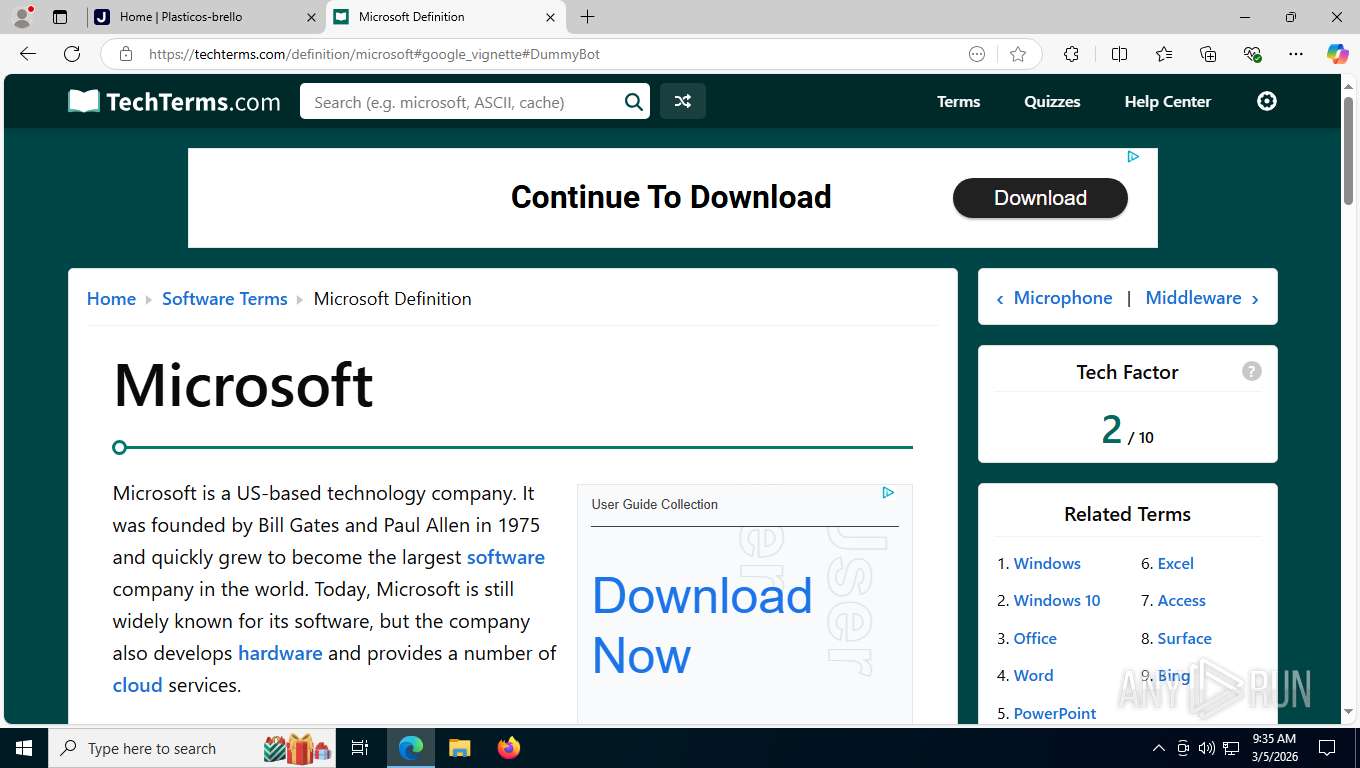Open related term Excel
This screenshot has height=768, width=1360.
(x=1176, y=563)
